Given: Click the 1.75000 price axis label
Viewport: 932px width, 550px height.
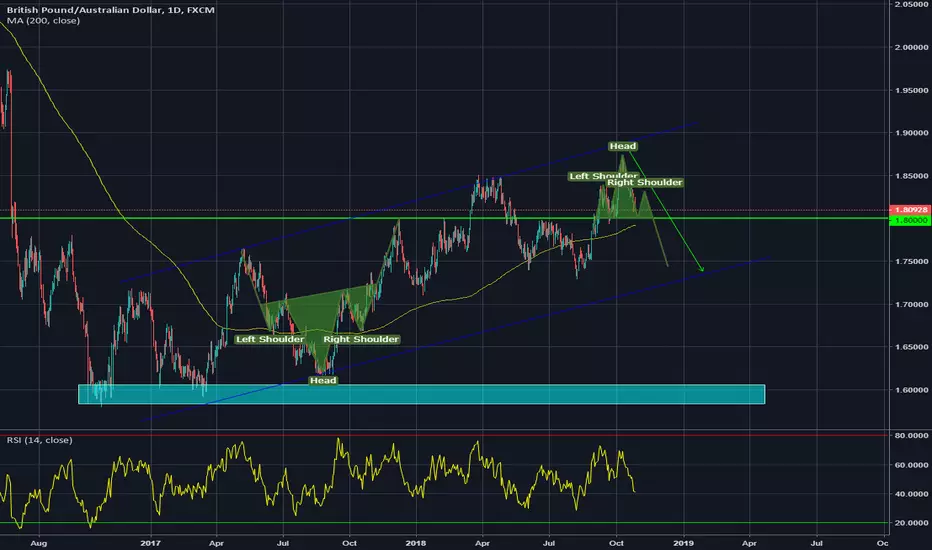Looking at the screenshot, I should [x=912, y=262].
